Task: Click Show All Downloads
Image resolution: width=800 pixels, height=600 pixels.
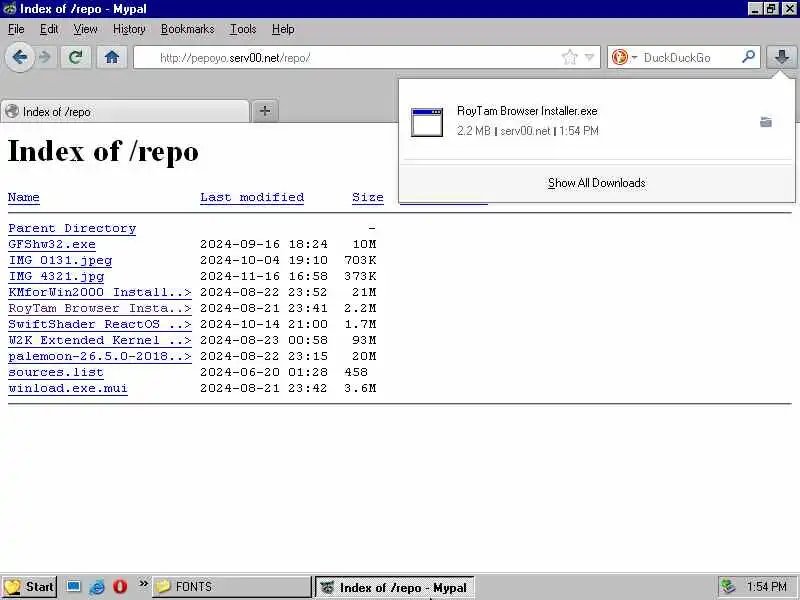Action: [596, 183]
